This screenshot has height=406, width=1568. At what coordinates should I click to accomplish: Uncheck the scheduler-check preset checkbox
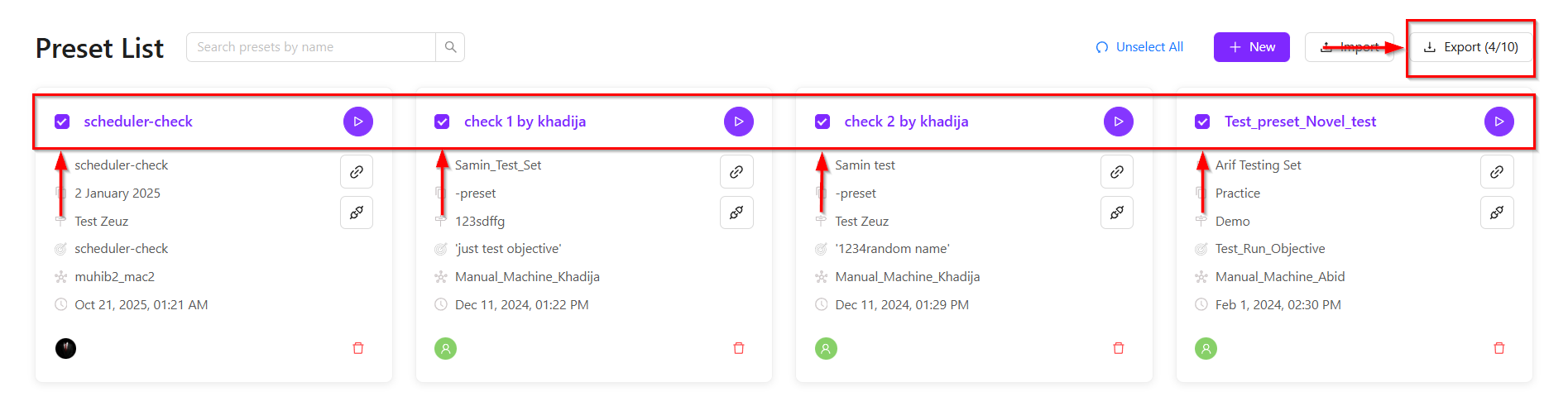[62, 122]
